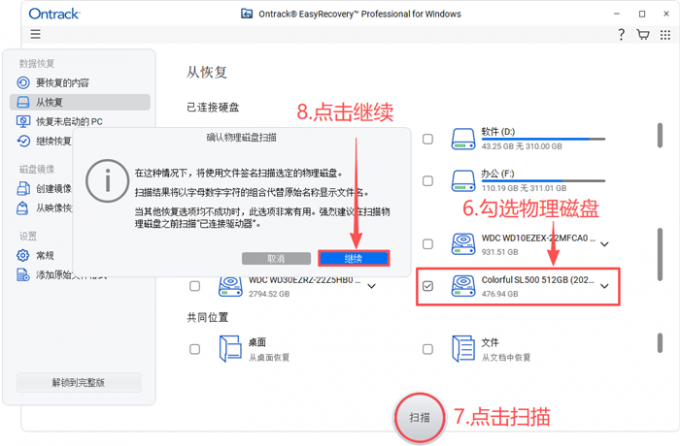Check the 软件 (D:) drive checkbox
Viewport: 680px width, 446px height.
[x=428, y=139]
